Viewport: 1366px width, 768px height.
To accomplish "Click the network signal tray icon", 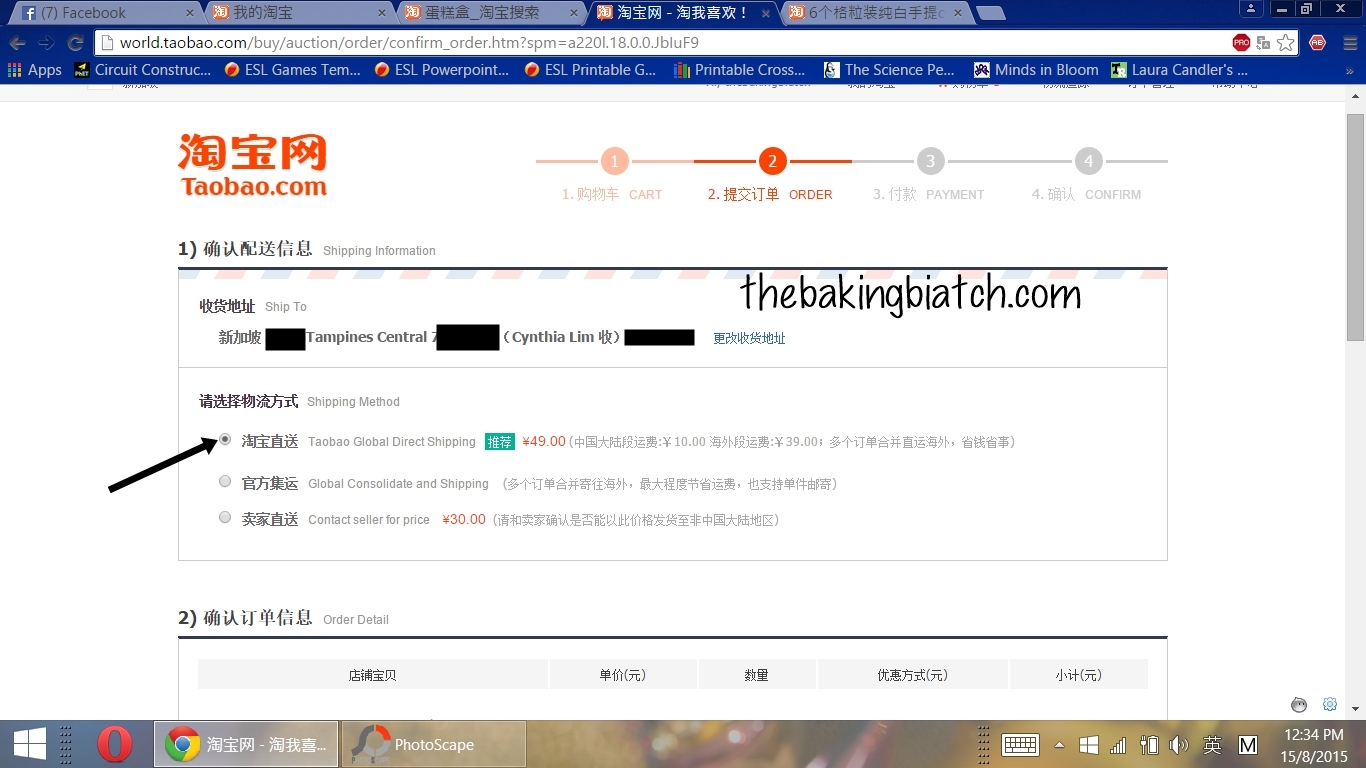I will coord(1118,745).
